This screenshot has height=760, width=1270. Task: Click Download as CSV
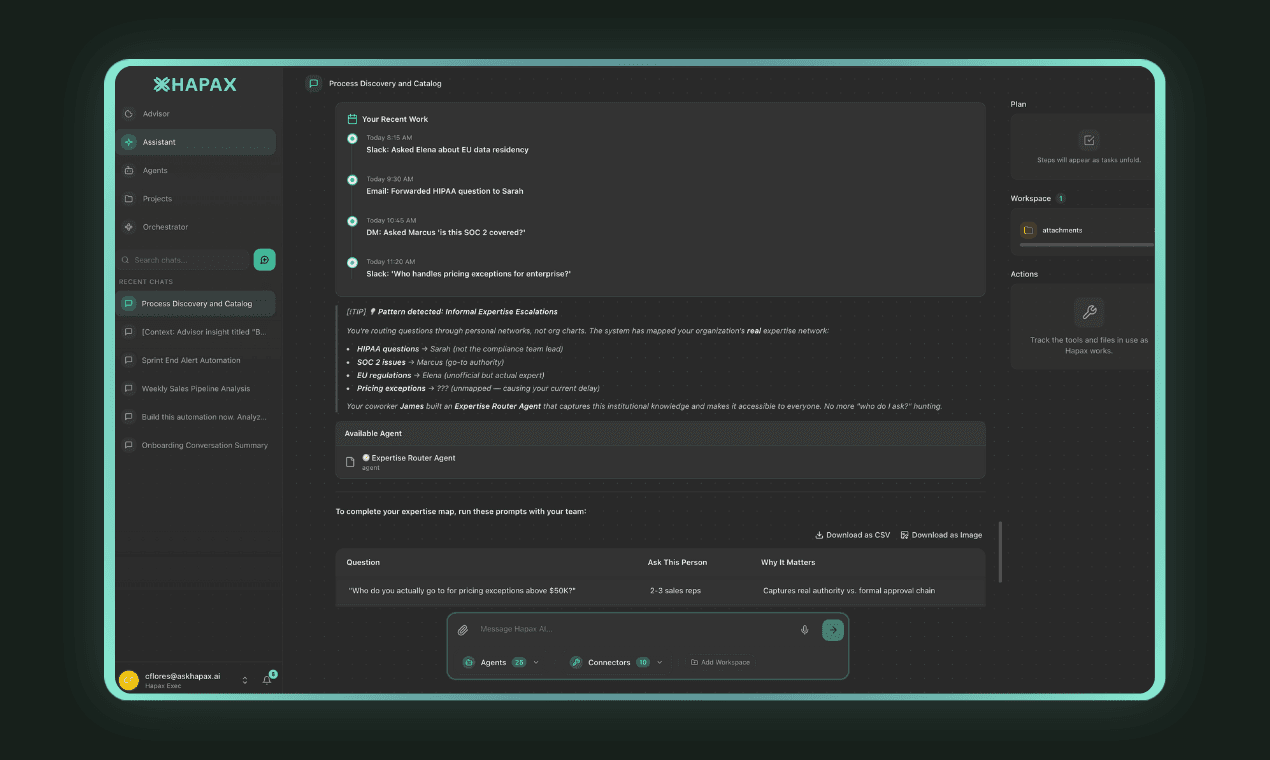tap(852, 535)
